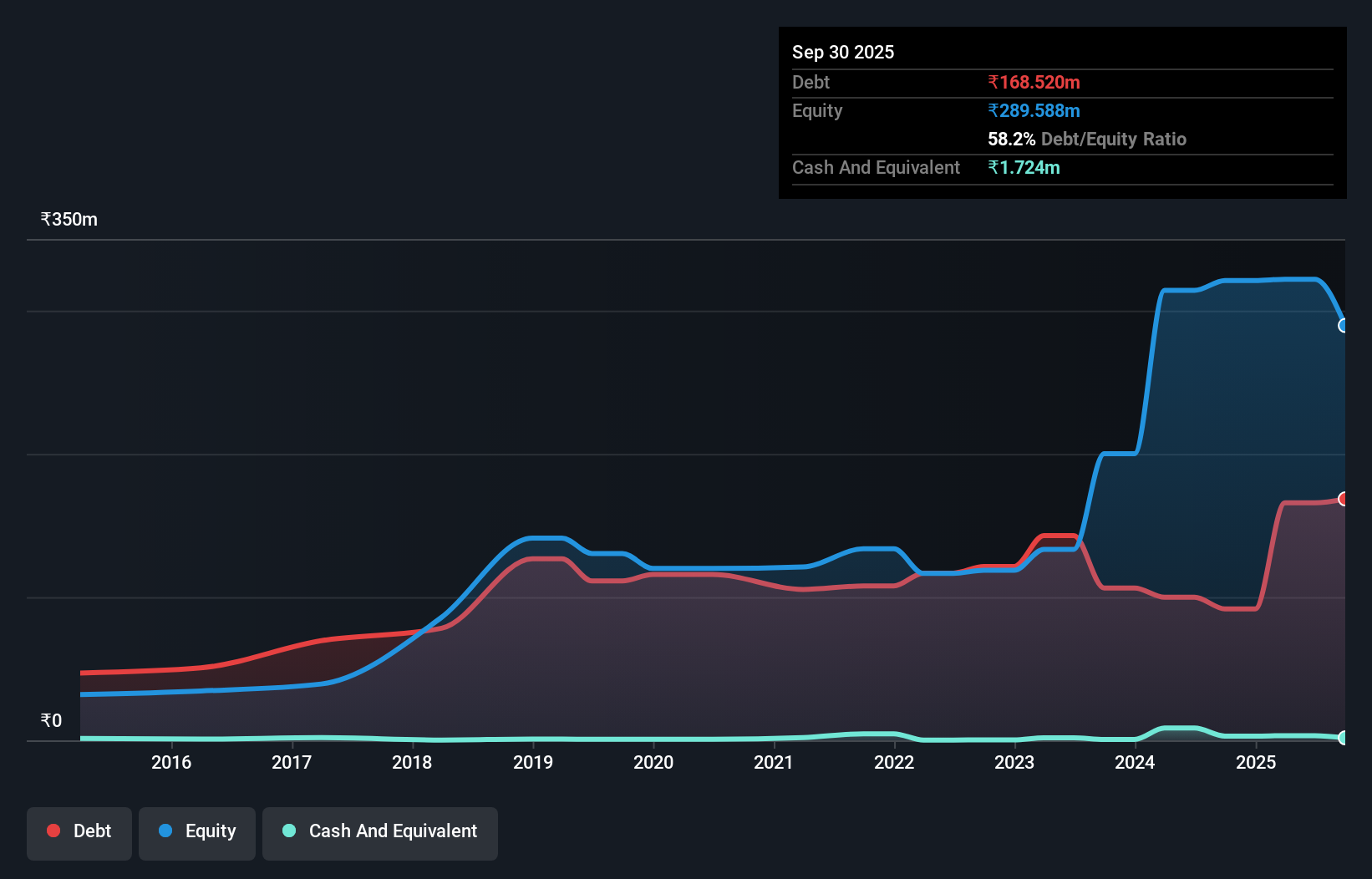The height and width of the screenshot is (879, 1372).
Task: Click the red Debt legend dot
Action: coord(53,831)
